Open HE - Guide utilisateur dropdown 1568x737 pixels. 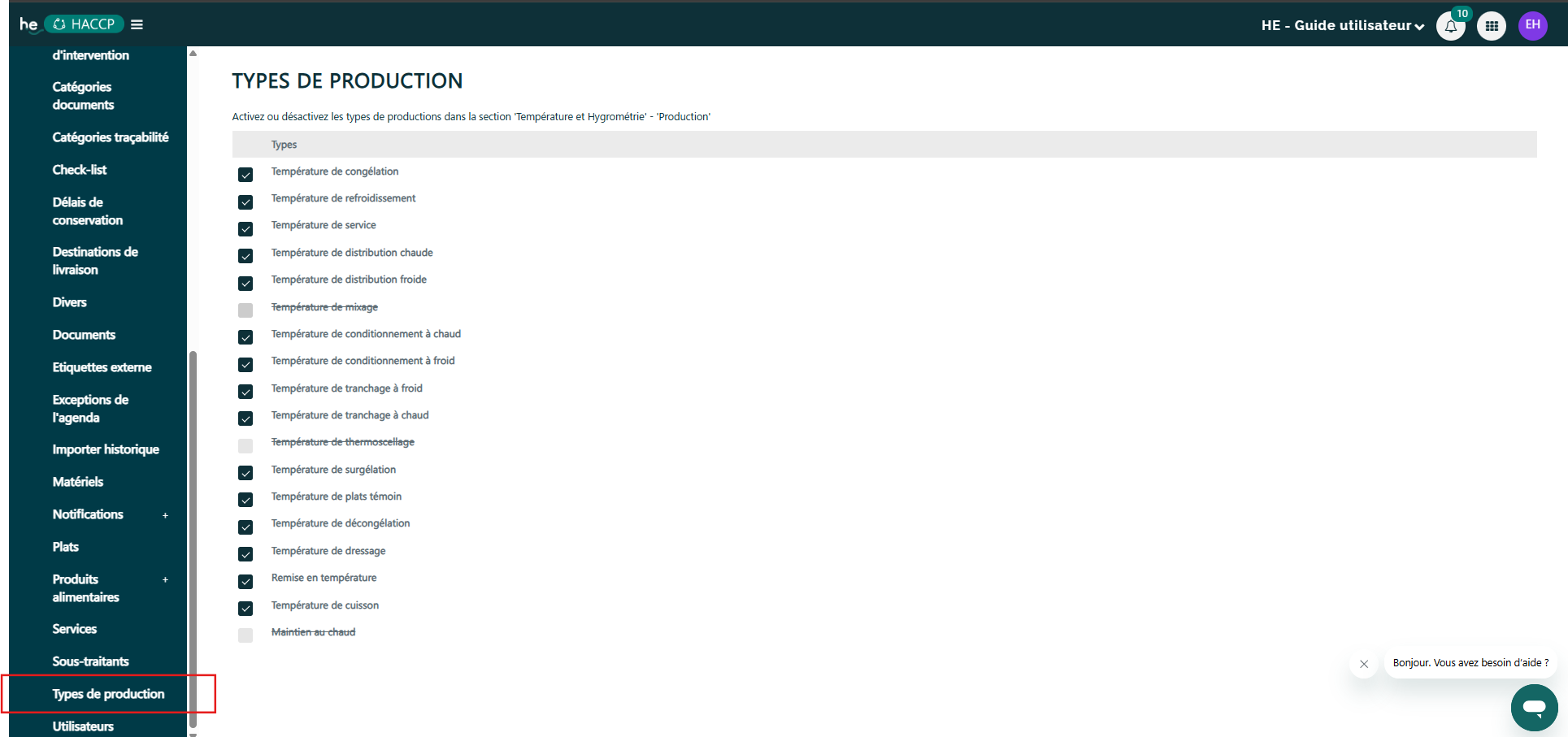(x=1343, y=25)
